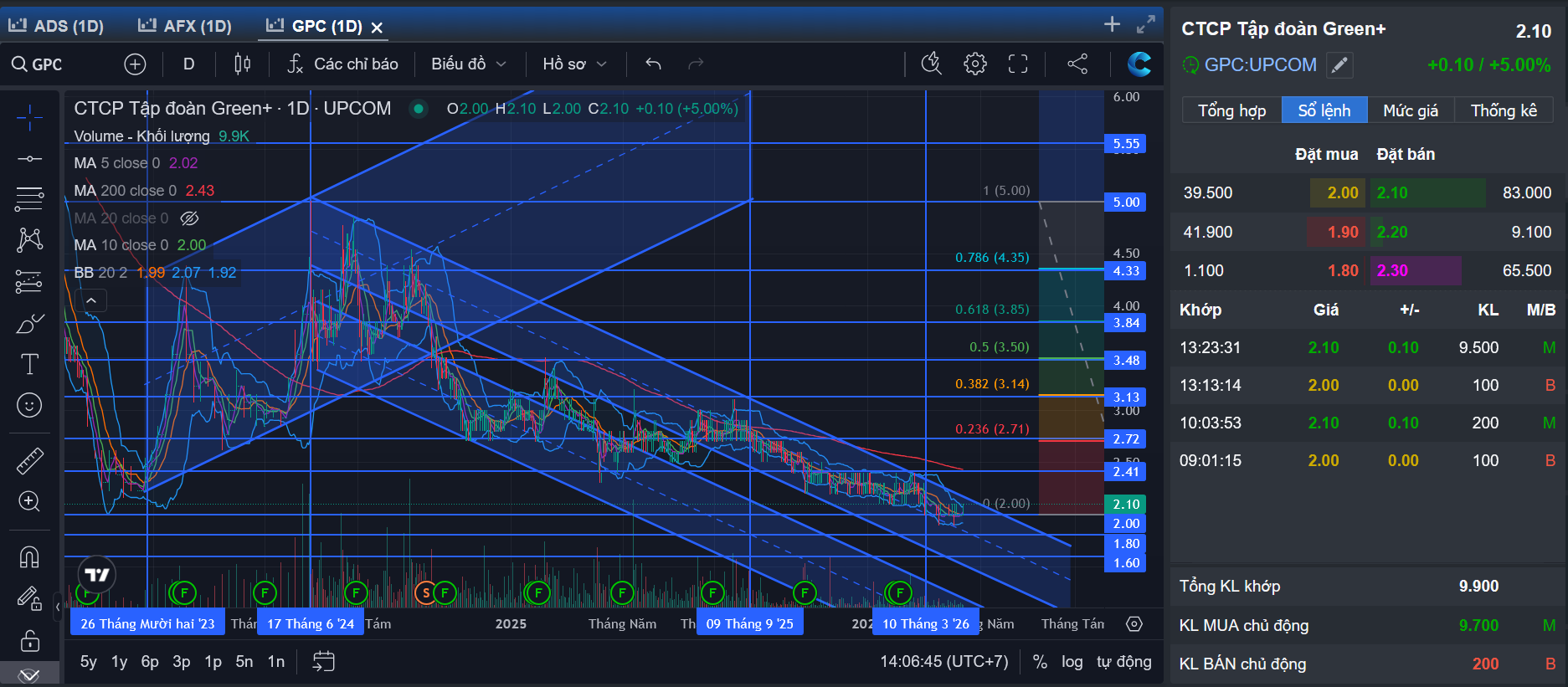Screen dimensions: 1568x687
Task: Expand the bottom toolbar chevron
Action: 29,674
